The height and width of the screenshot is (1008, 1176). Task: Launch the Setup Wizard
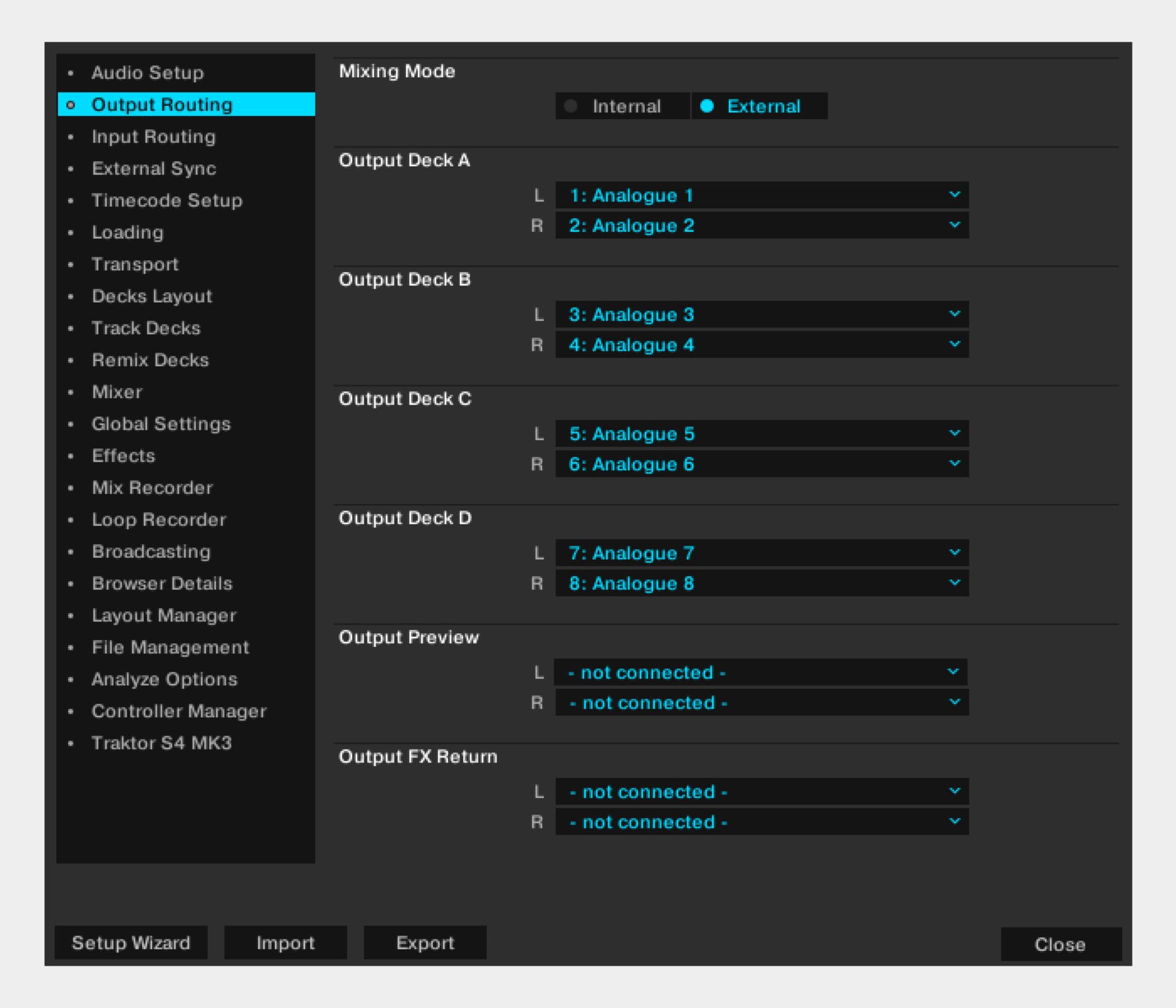tap(130, 943)
